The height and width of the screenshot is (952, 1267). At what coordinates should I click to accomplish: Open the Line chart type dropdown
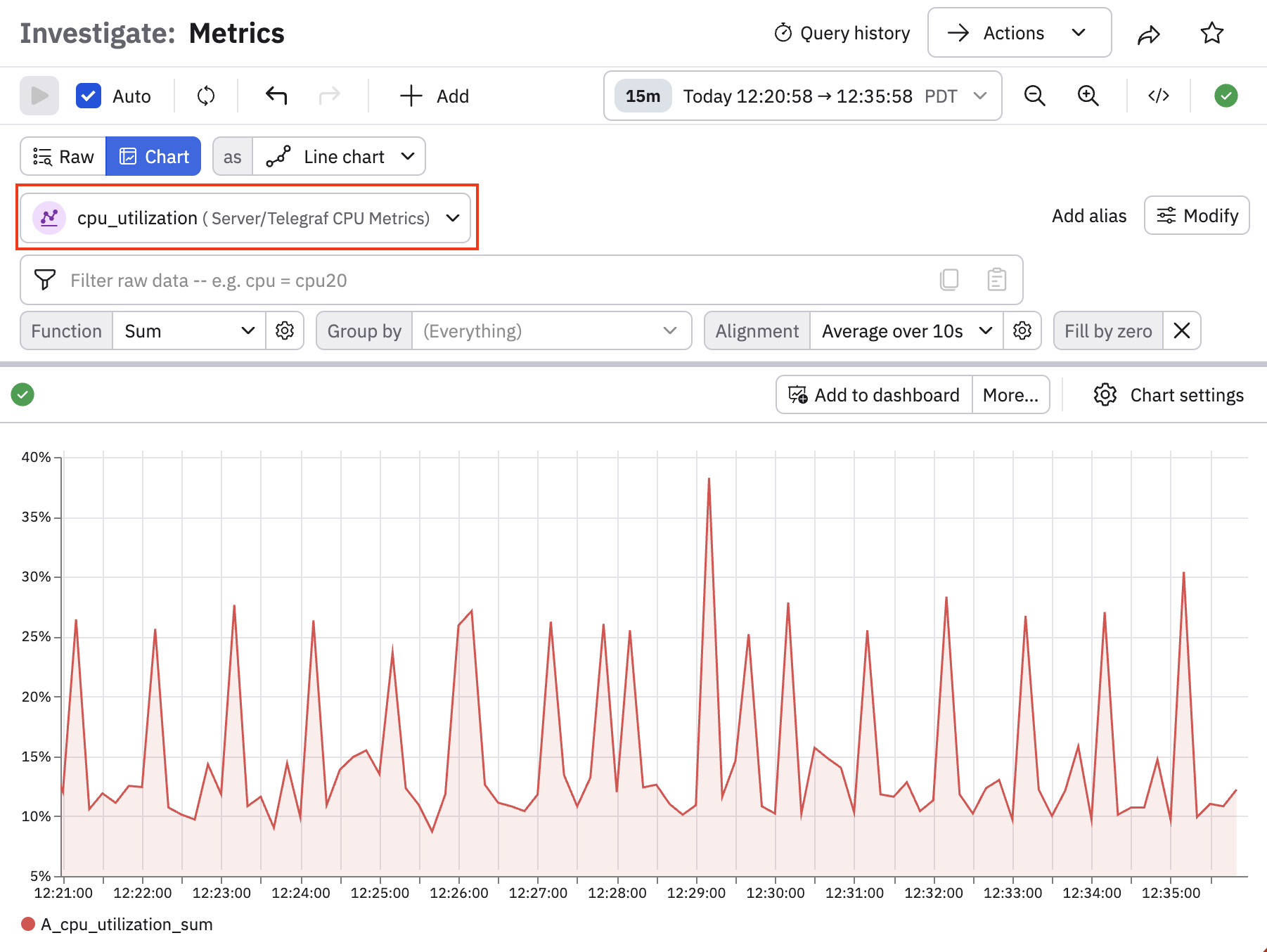[x=339, y=156]
